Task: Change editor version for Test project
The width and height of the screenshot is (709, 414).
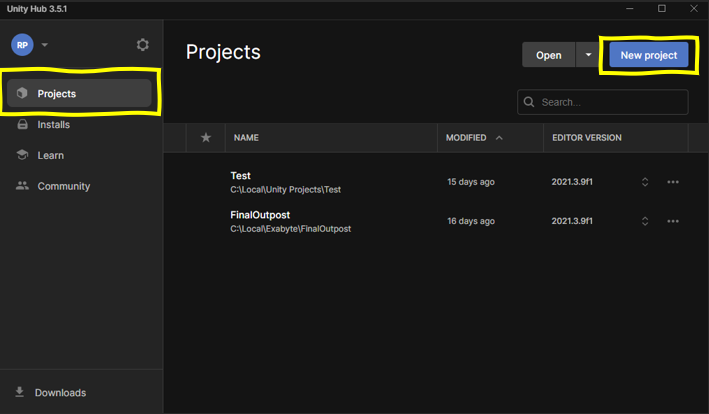Action: (645, 182)
